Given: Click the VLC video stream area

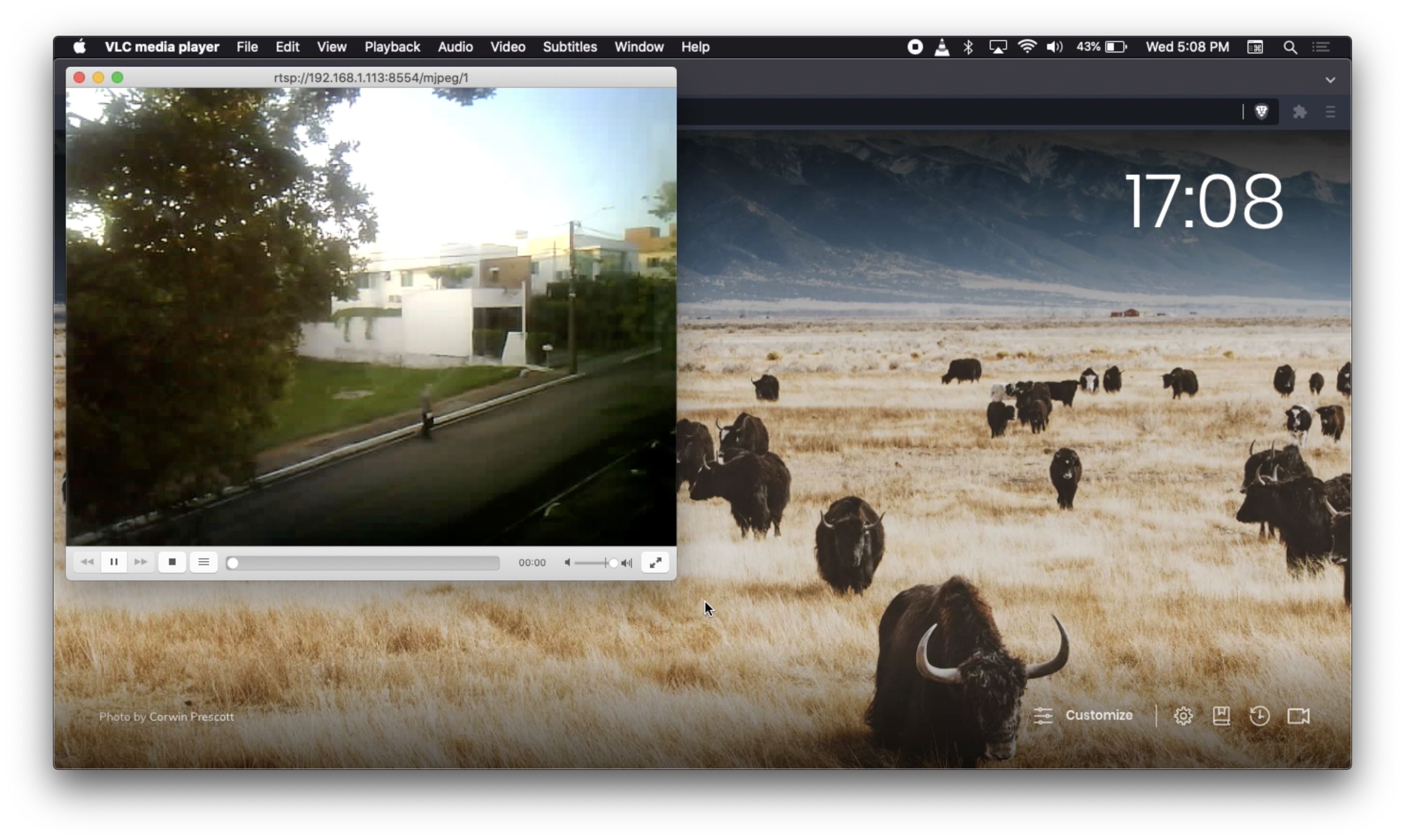Looking at the screenshot, I should [371, 316].
